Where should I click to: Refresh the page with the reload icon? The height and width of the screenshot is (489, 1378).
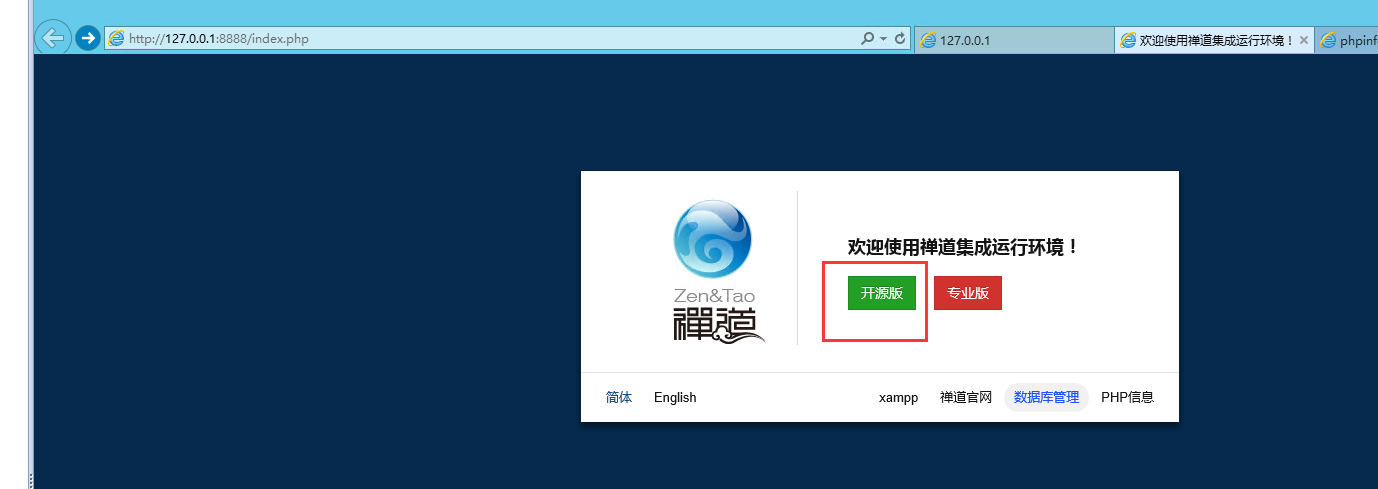tap(900, 39)
